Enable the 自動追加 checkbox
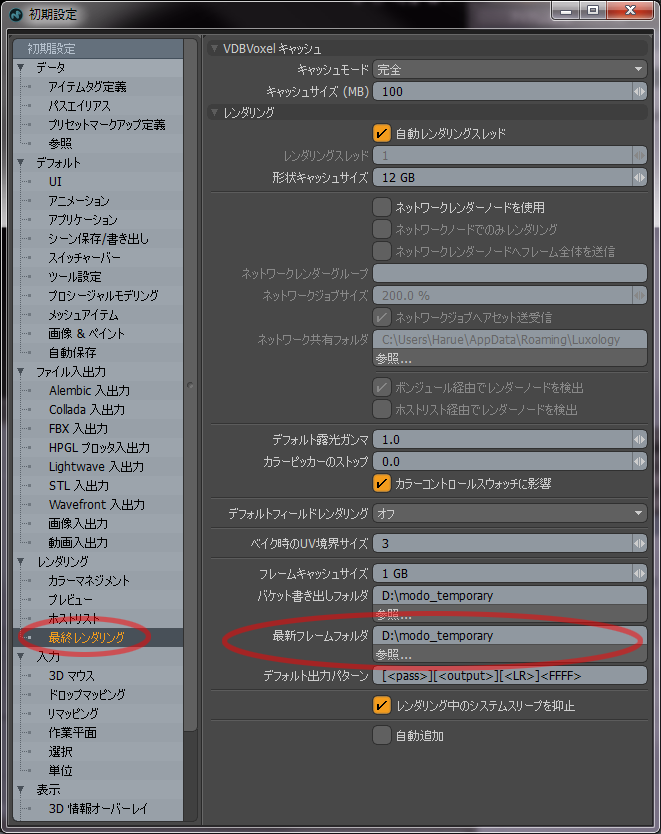The width and height of the screenshot is (661, 834). [381, 736]
